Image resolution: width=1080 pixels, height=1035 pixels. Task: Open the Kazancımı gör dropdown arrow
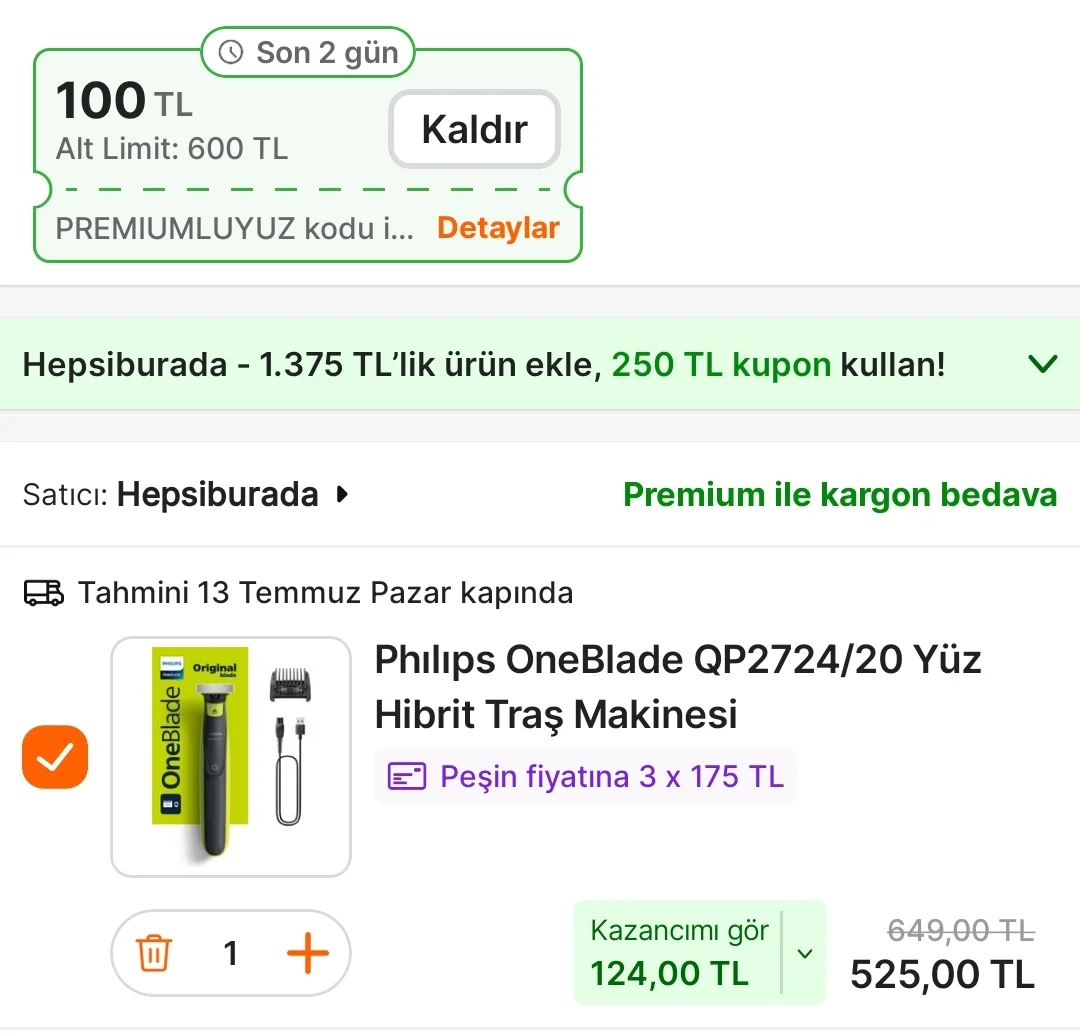click(x=805, y=953)
